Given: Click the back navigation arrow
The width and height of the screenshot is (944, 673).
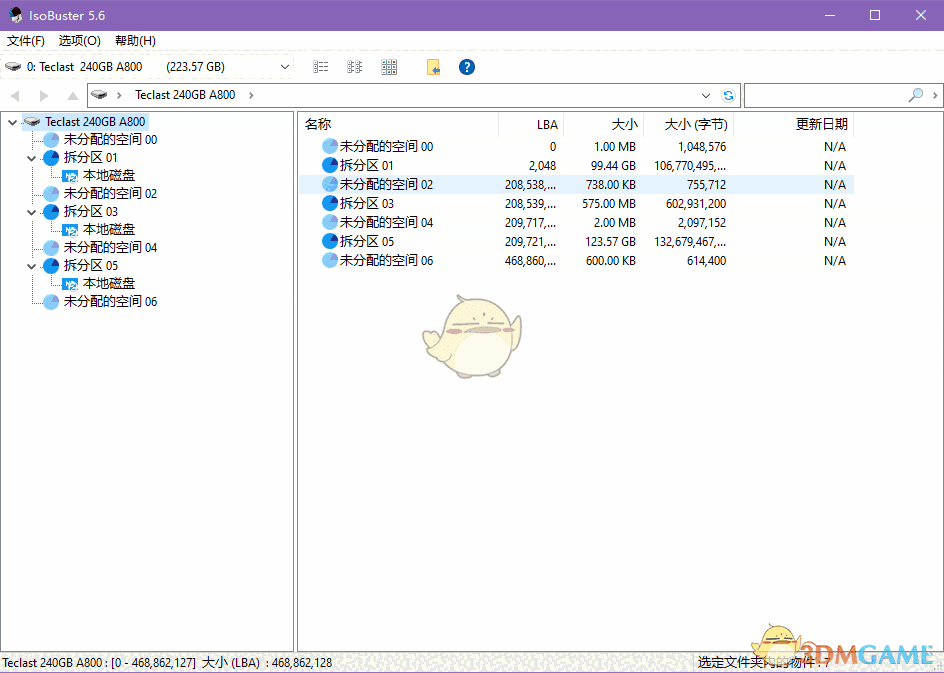Looking at the screenshot, I should coord(15,95).
